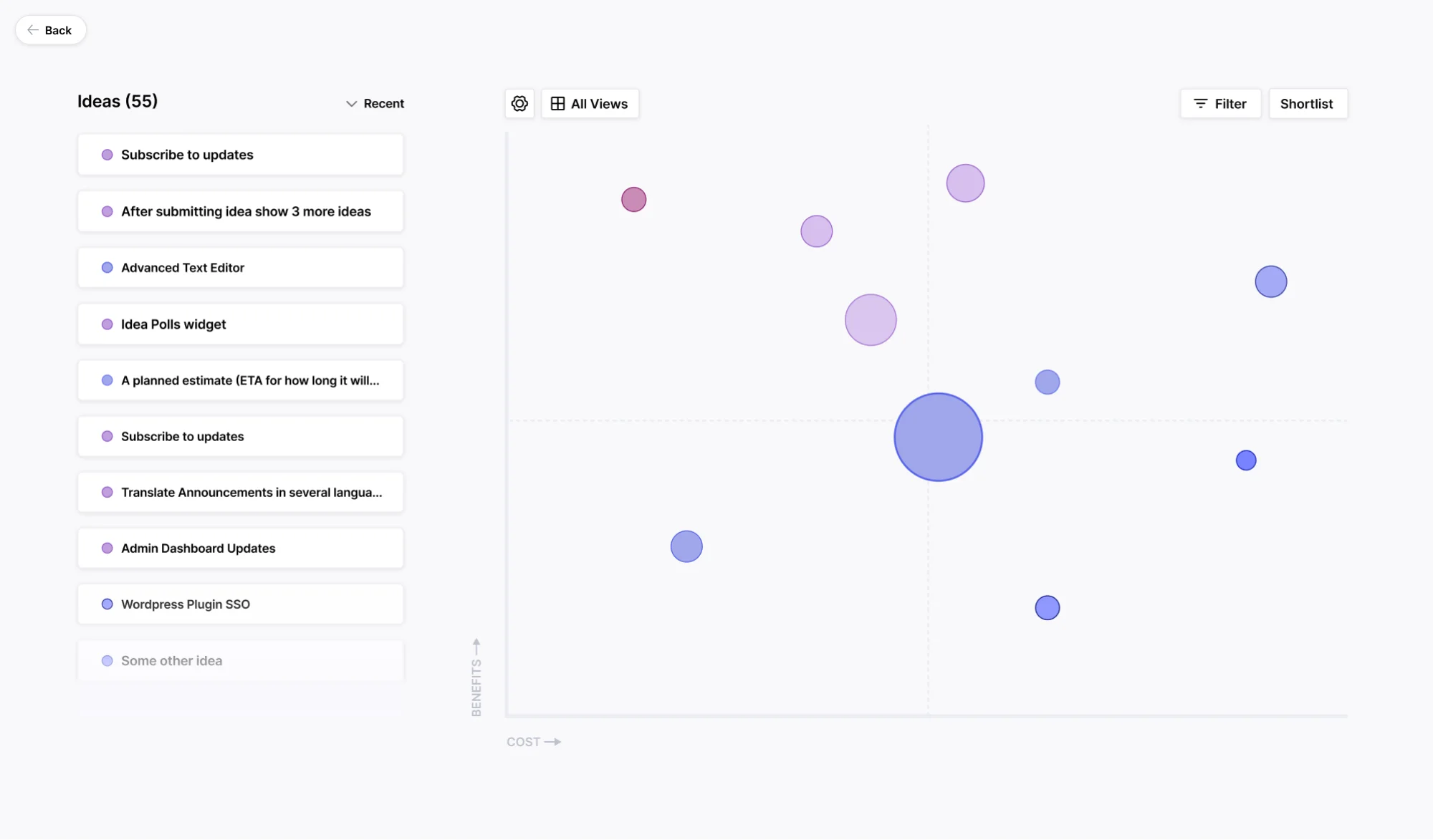Image resolution: width=1433 pixels, height=840 pixels.
Task: Click the settings gear icon
Action: [x=518, y=103]
